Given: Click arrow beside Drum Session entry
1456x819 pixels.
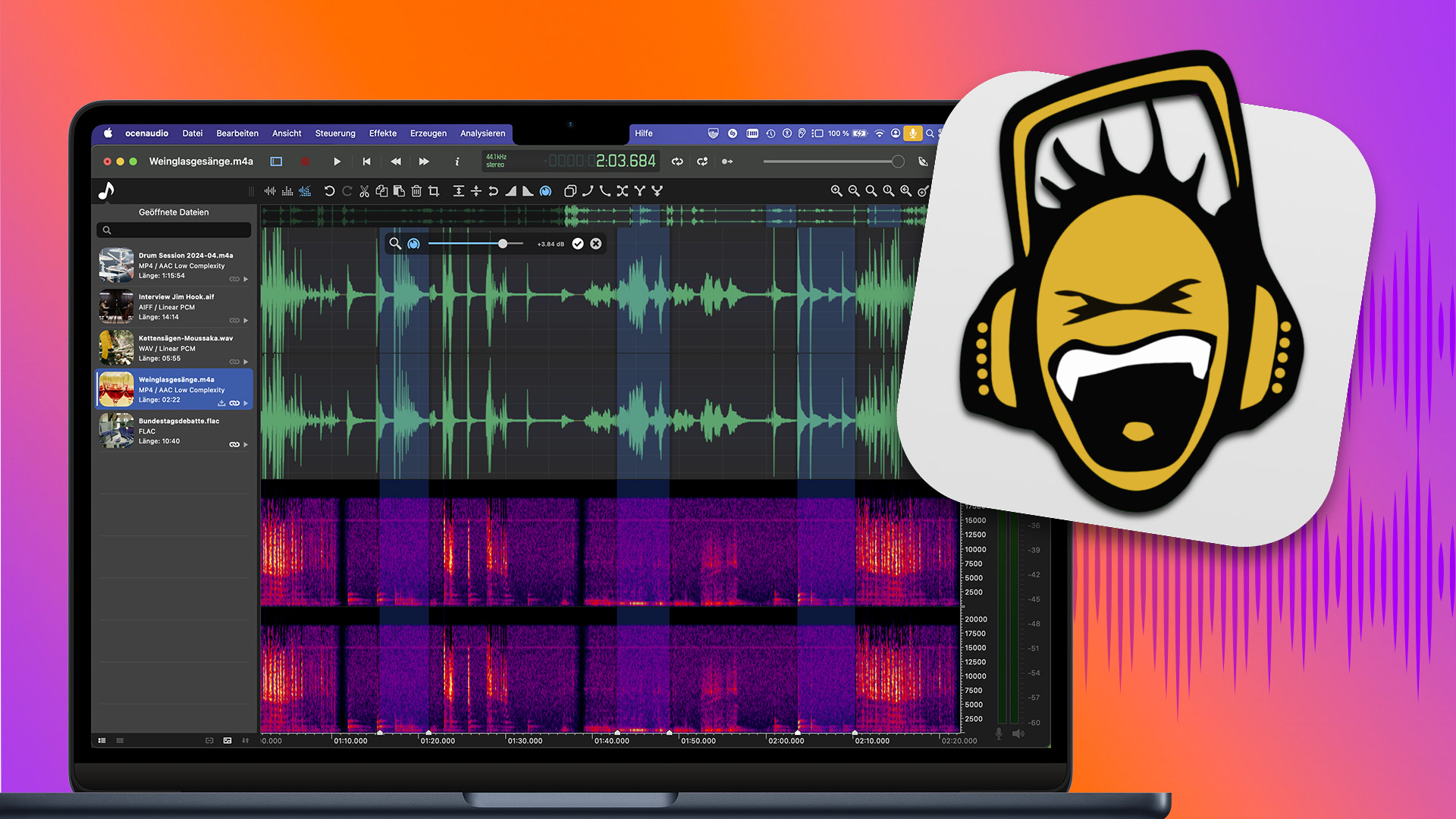Looking at the screenshot, I should coord(246,279).
